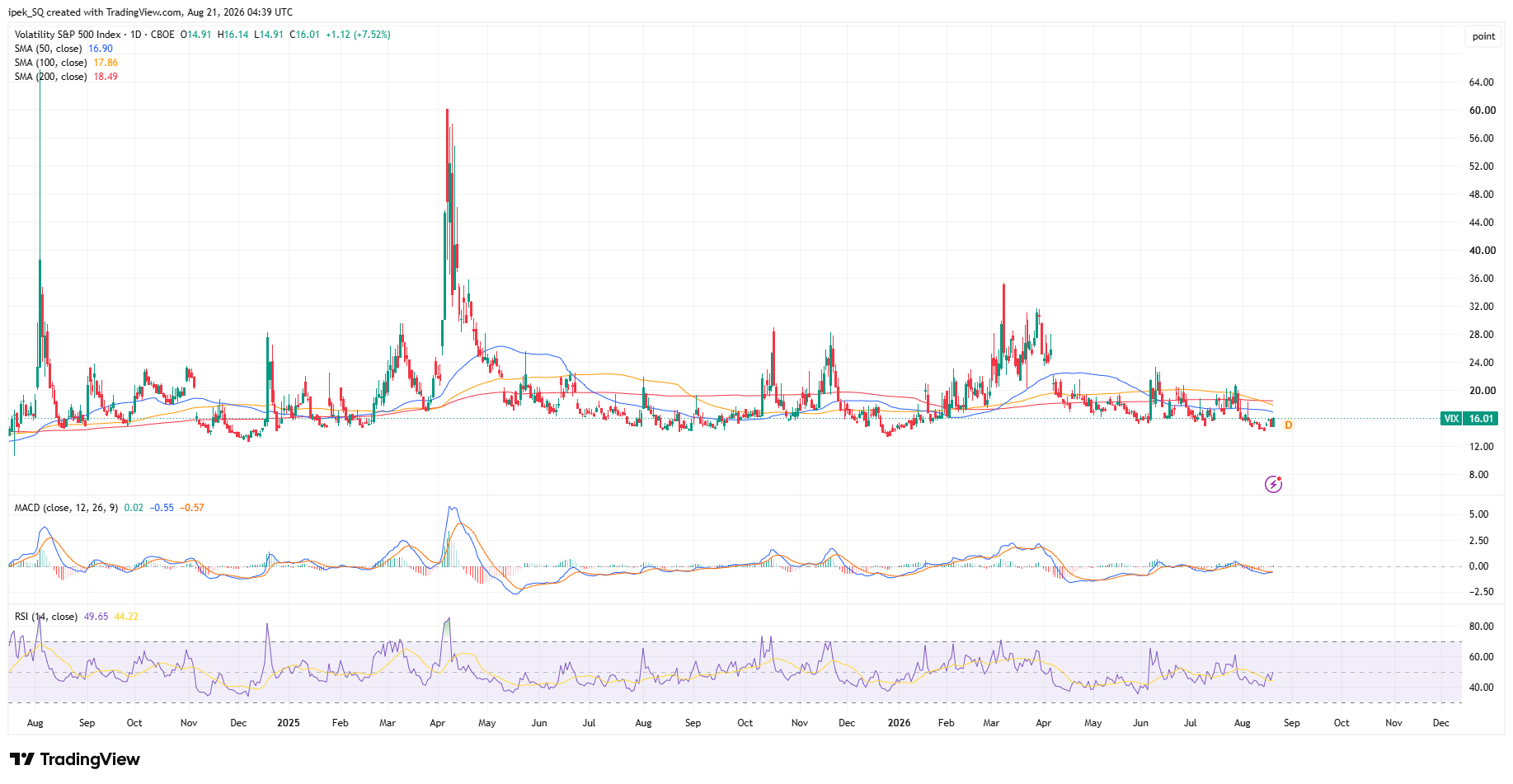
Task: Click the 32.00 price axis label
Action: click(1482, 307)
